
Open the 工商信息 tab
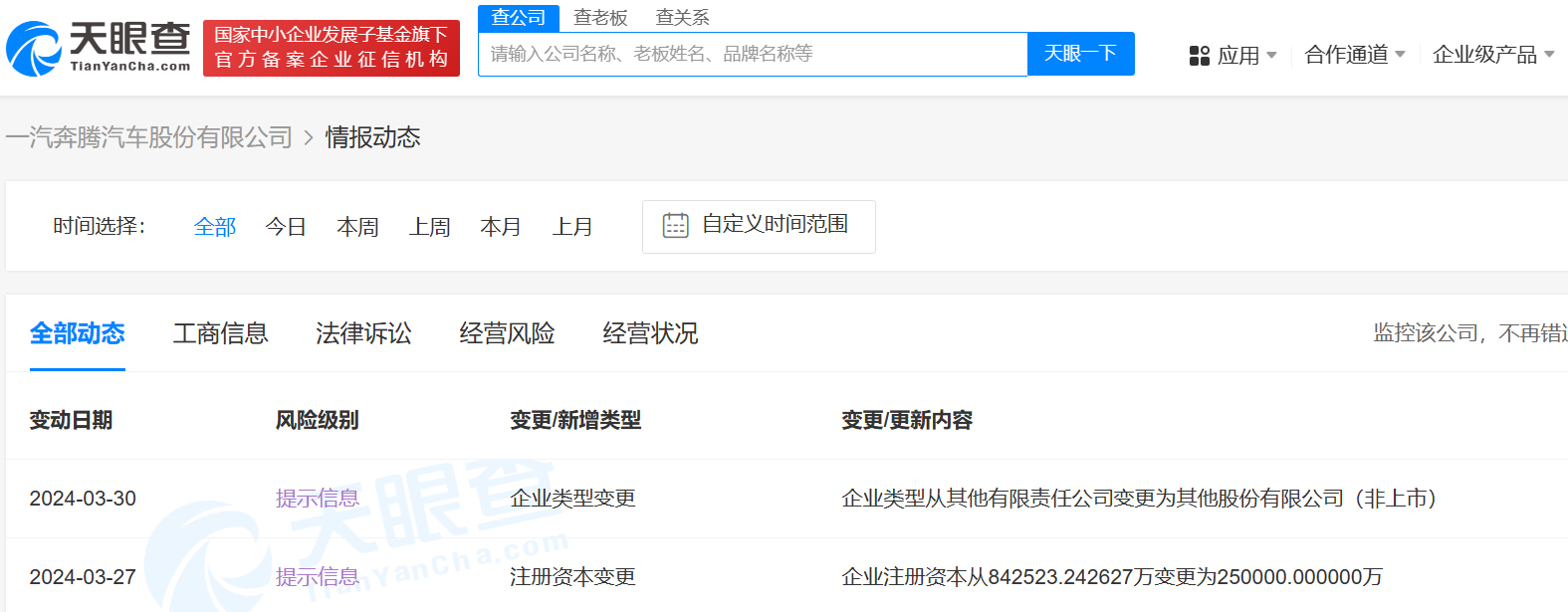(x=220, y=333)
